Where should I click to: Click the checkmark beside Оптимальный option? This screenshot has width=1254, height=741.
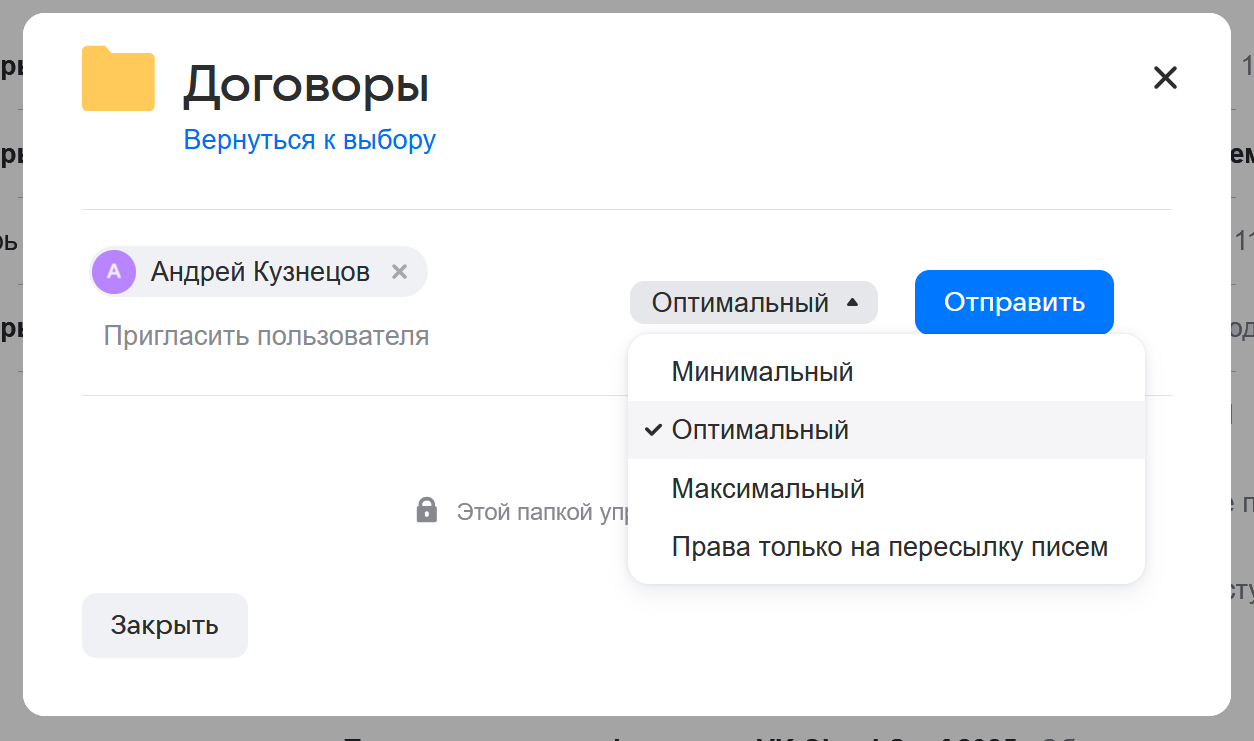coord(653,430)
